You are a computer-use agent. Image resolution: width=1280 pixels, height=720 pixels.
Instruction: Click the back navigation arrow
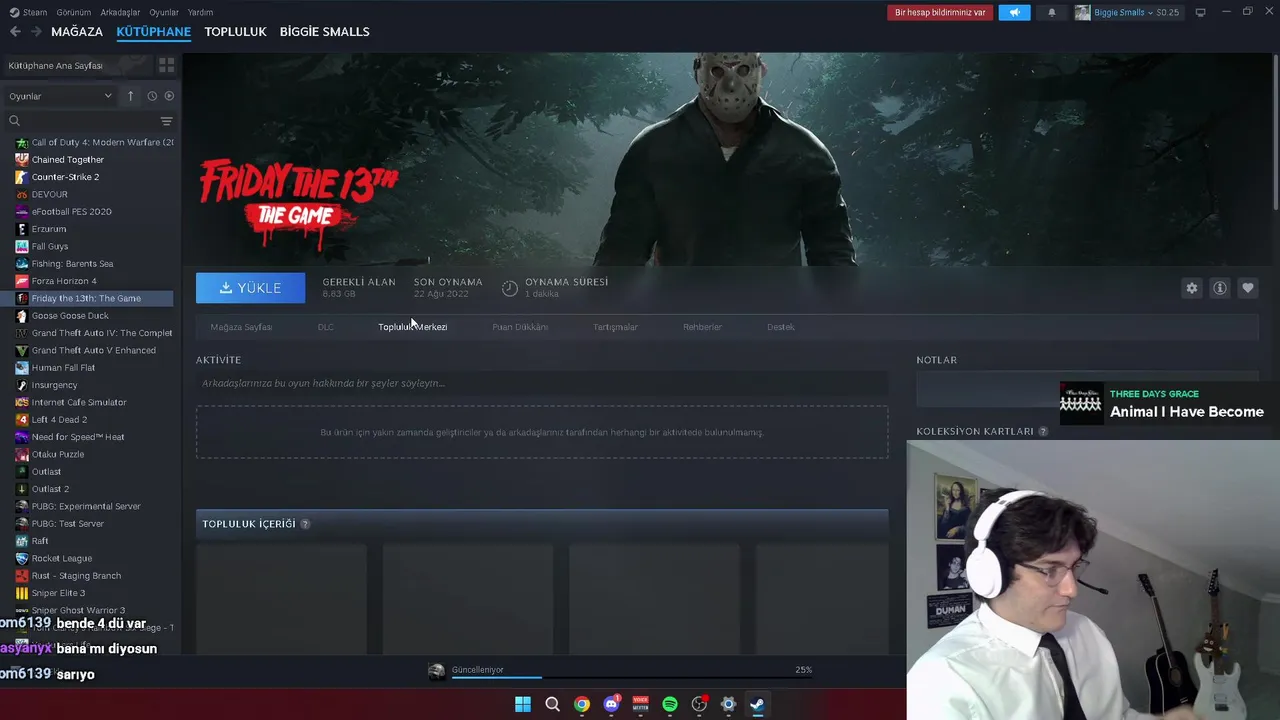pos(15,32)
